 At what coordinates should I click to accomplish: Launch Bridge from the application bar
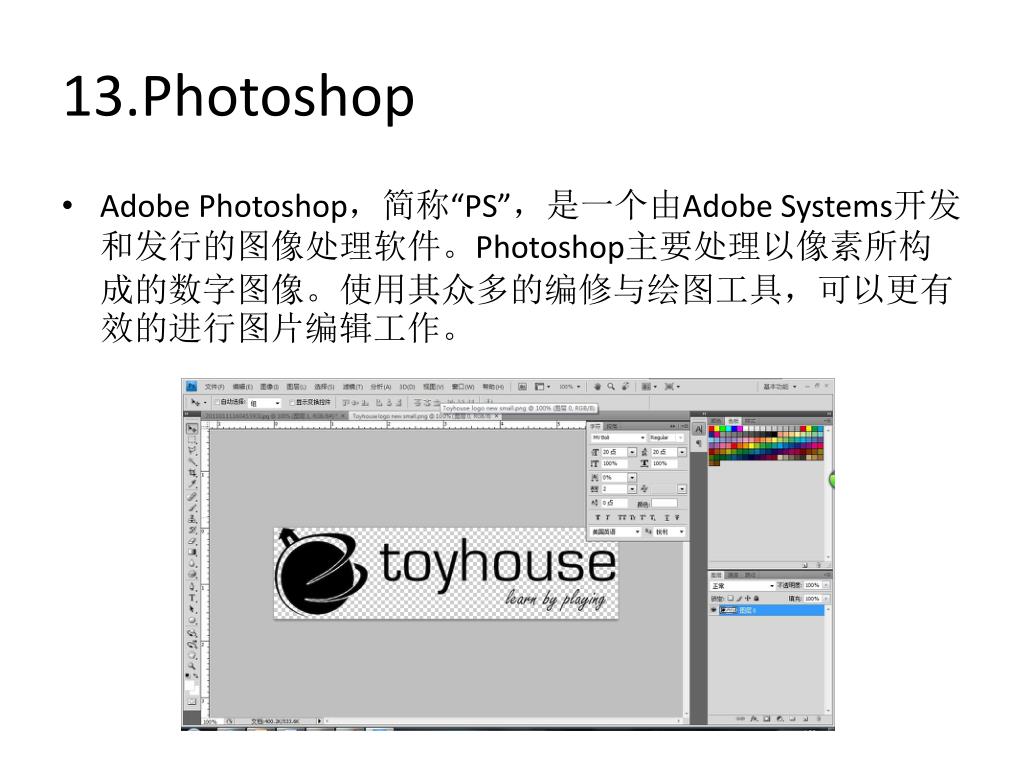[x=522, y=387]
